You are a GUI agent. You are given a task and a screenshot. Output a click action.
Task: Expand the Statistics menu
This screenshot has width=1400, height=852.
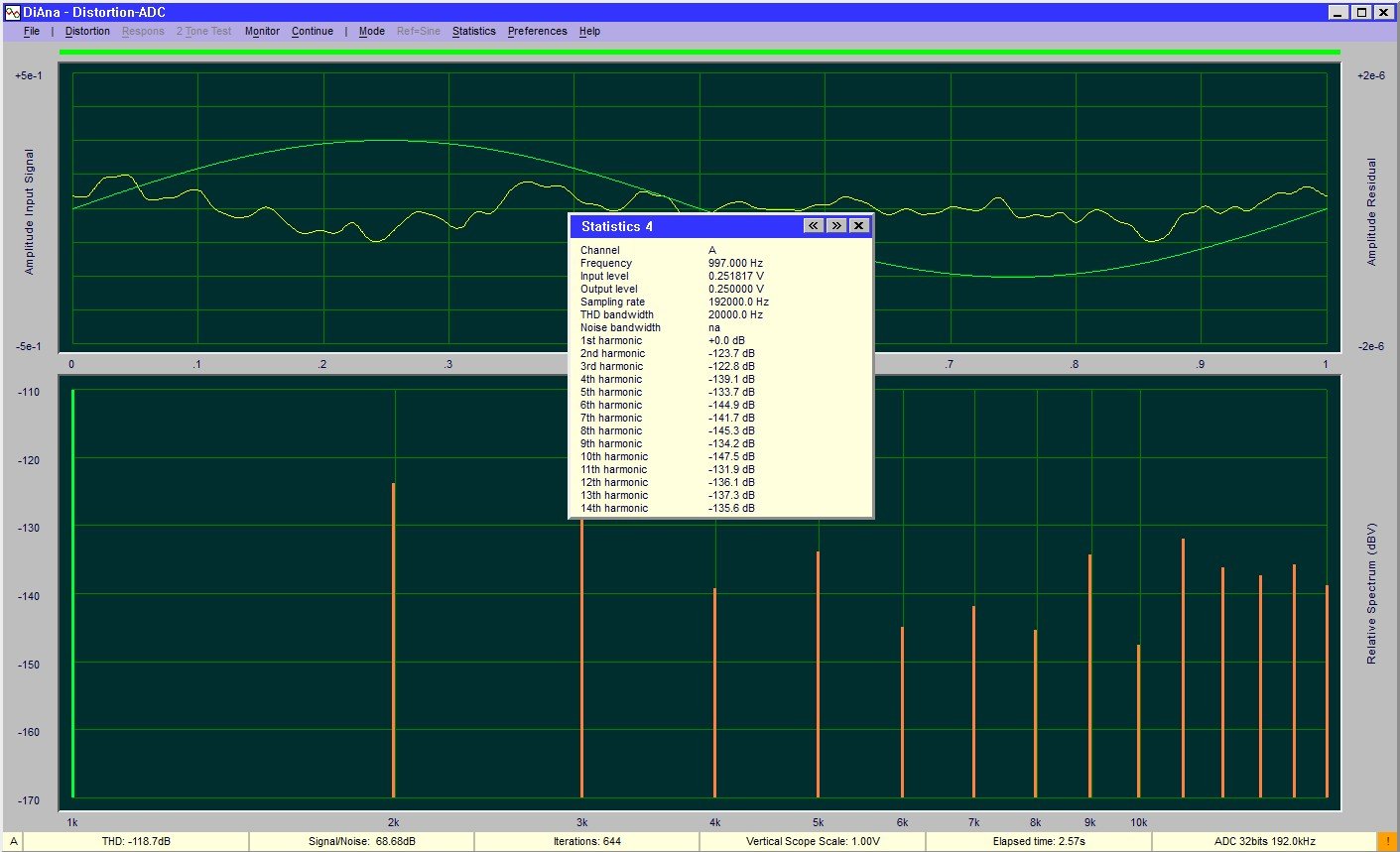[x=473, y=32]
